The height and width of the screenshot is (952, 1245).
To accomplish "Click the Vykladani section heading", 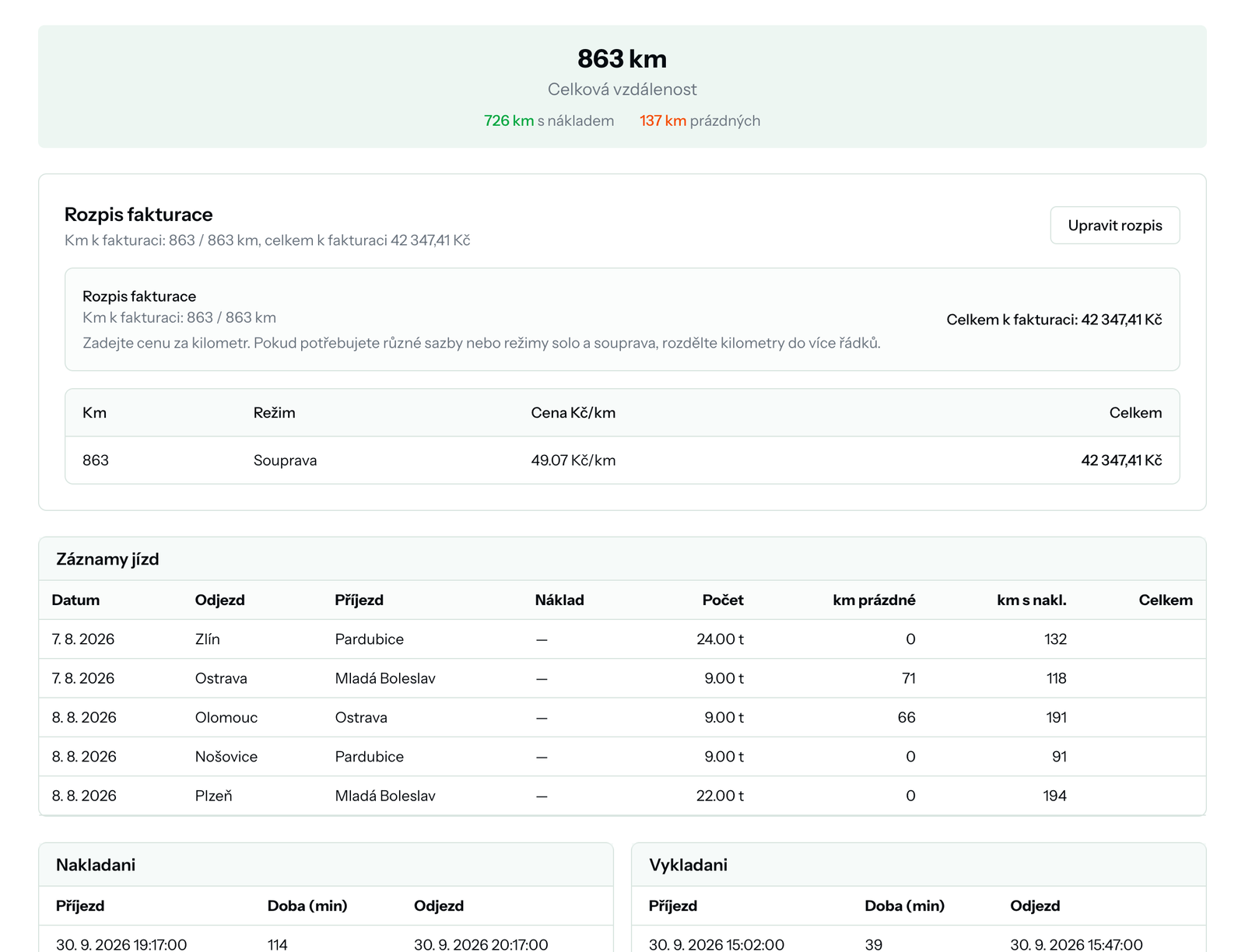I will tap(688, 865).
